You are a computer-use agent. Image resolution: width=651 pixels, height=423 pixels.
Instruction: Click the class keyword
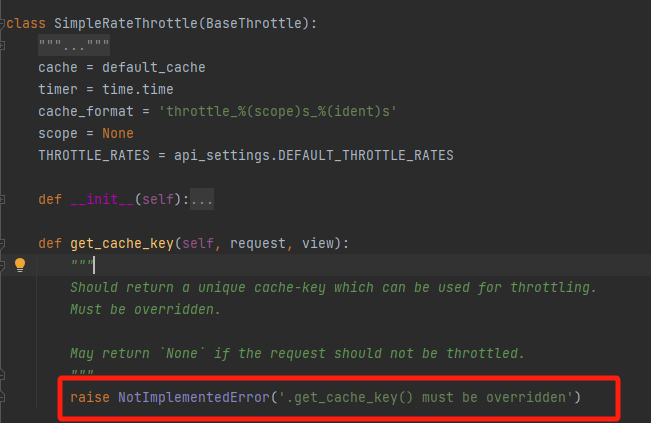(26, 23)
